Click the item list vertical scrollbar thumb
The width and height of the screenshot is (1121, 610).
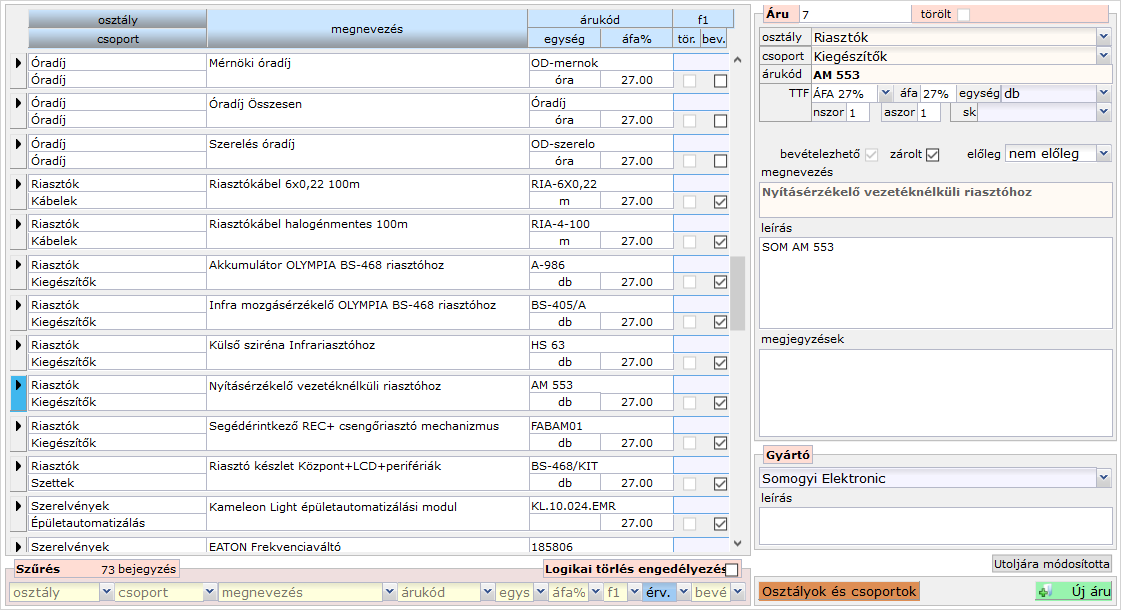tap(738, 293)
